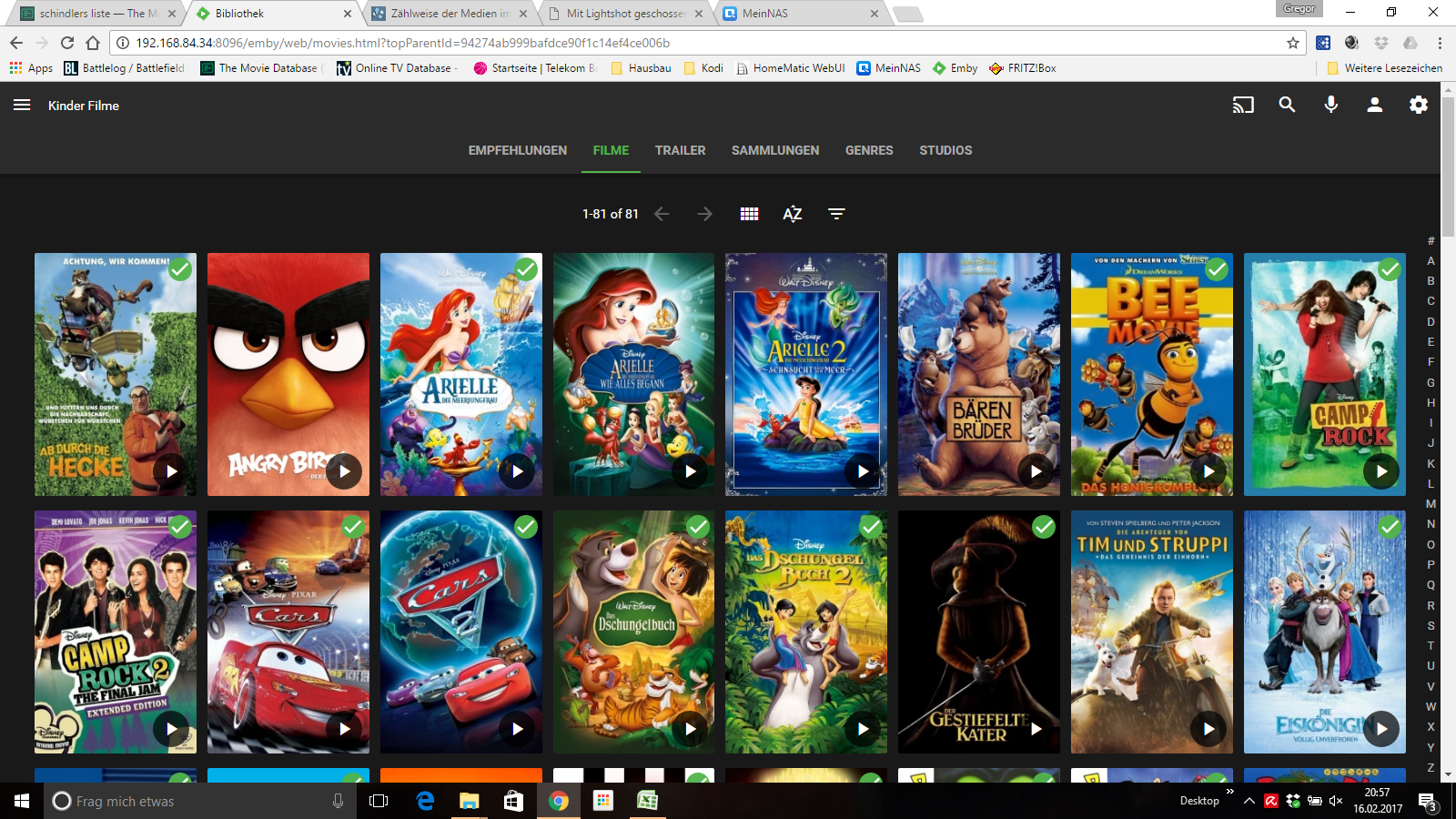Viewport: 1456px width, 819px height.
Task: Switch to MeinNAS browser tab
Action: pos(801,14)
